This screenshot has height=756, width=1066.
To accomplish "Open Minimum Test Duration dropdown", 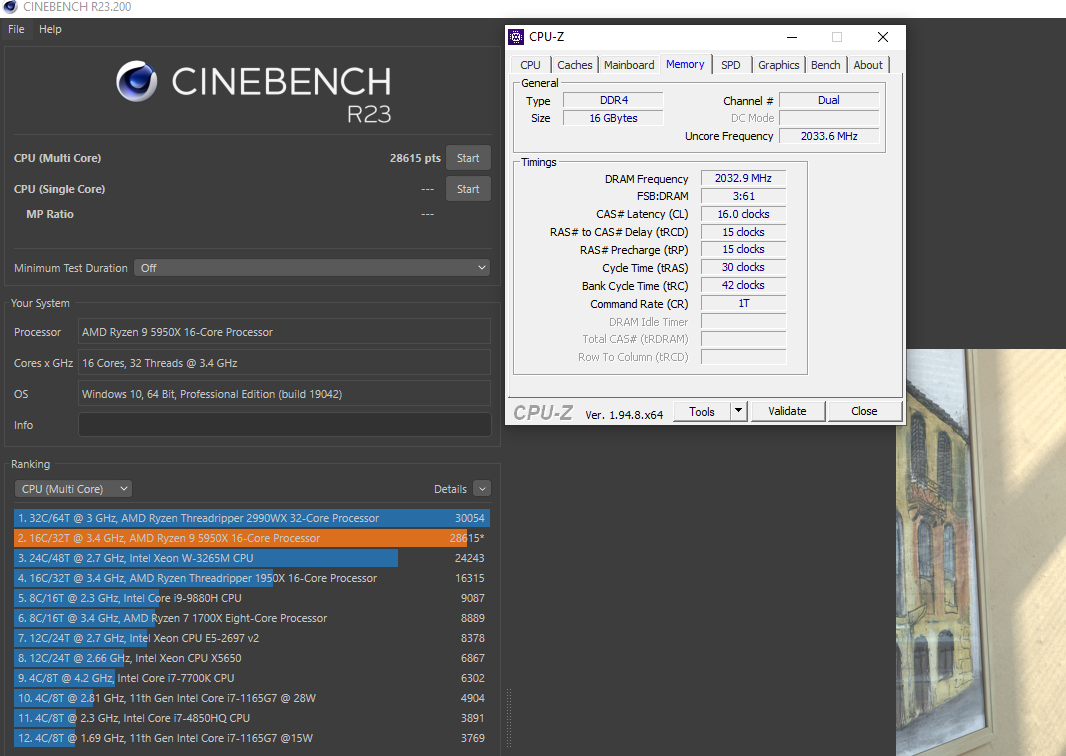I will [x=312, y=268].
